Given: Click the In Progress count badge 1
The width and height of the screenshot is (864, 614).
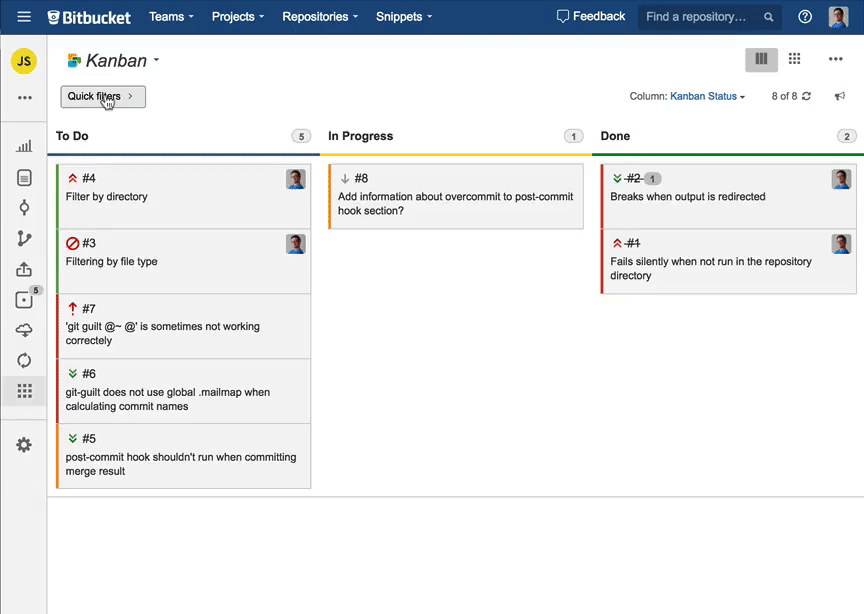Looking at the screenshot, I should (574, 136).
